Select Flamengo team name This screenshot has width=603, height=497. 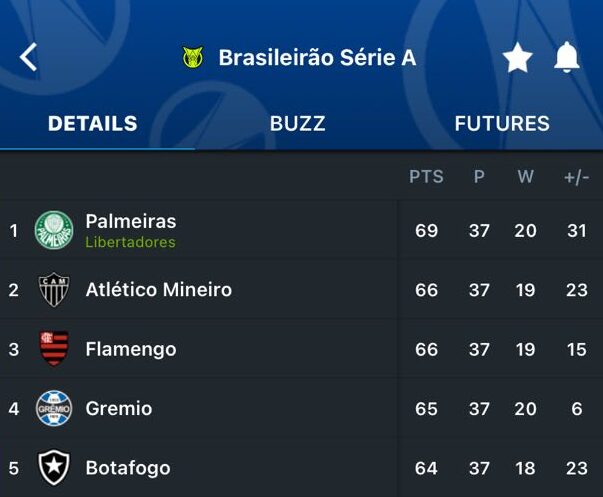[131, 349]
